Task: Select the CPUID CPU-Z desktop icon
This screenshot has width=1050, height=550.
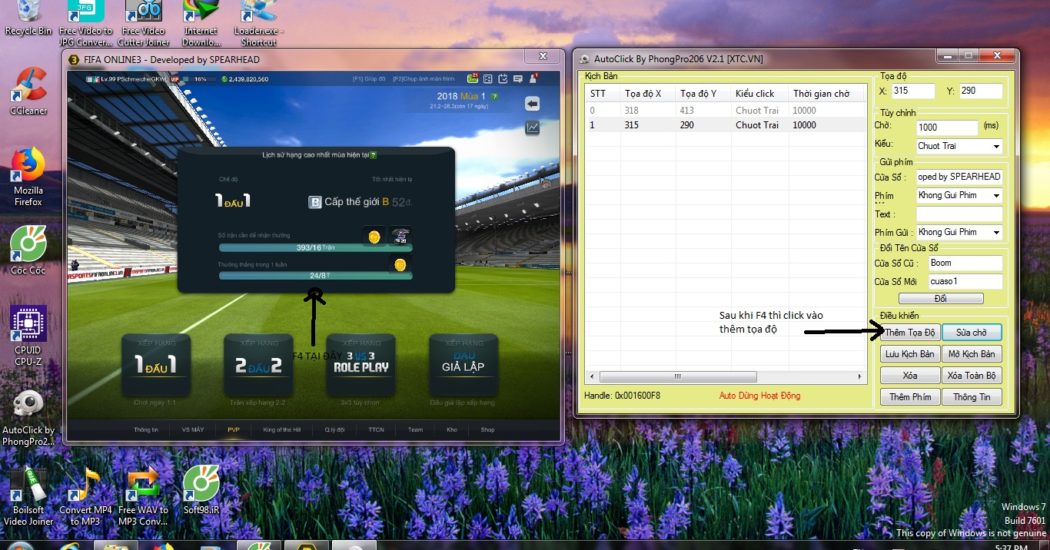Action: (x=28, y=336)
